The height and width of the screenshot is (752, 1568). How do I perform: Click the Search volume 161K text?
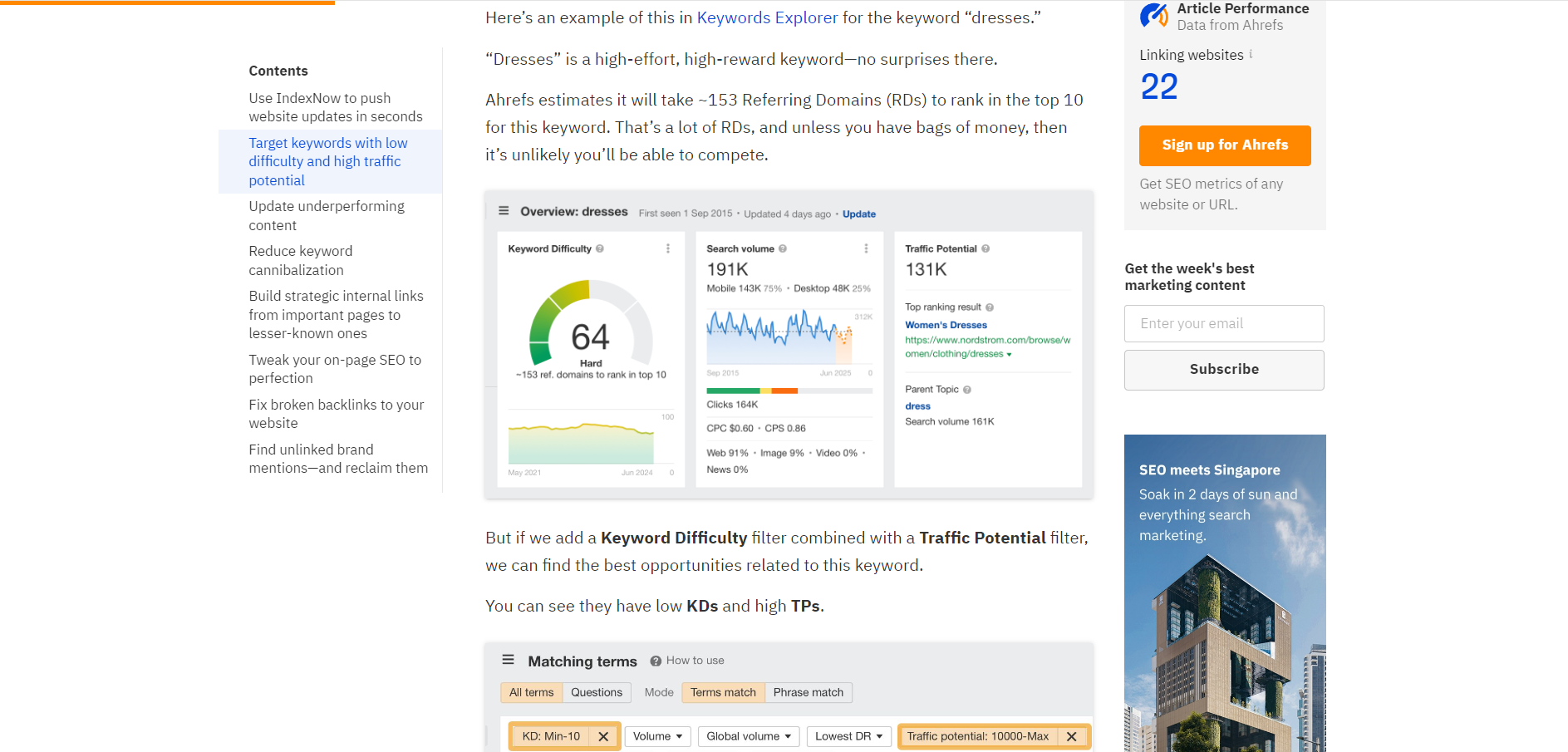point(950,422)
